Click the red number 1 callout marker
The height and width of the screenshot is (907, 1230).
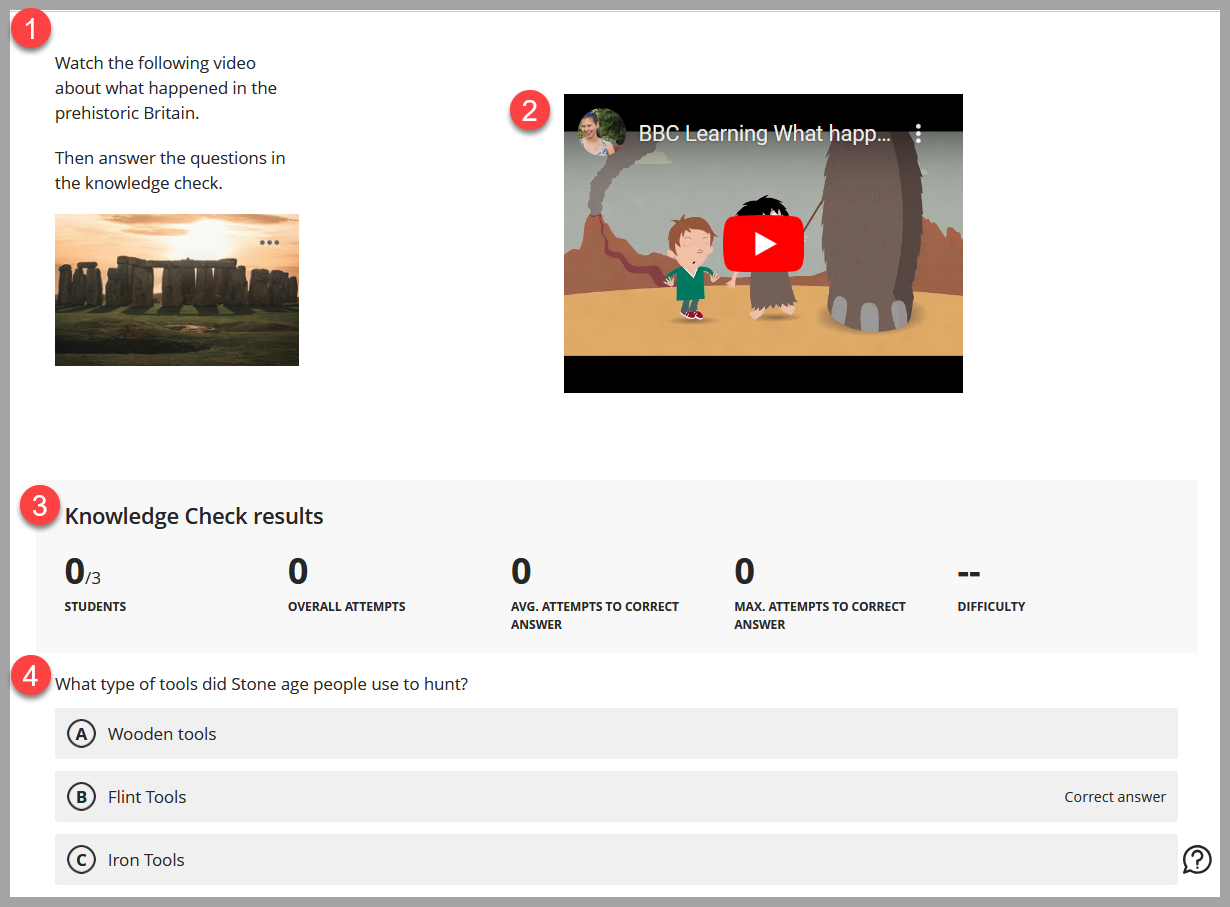(x=31, y=30)
